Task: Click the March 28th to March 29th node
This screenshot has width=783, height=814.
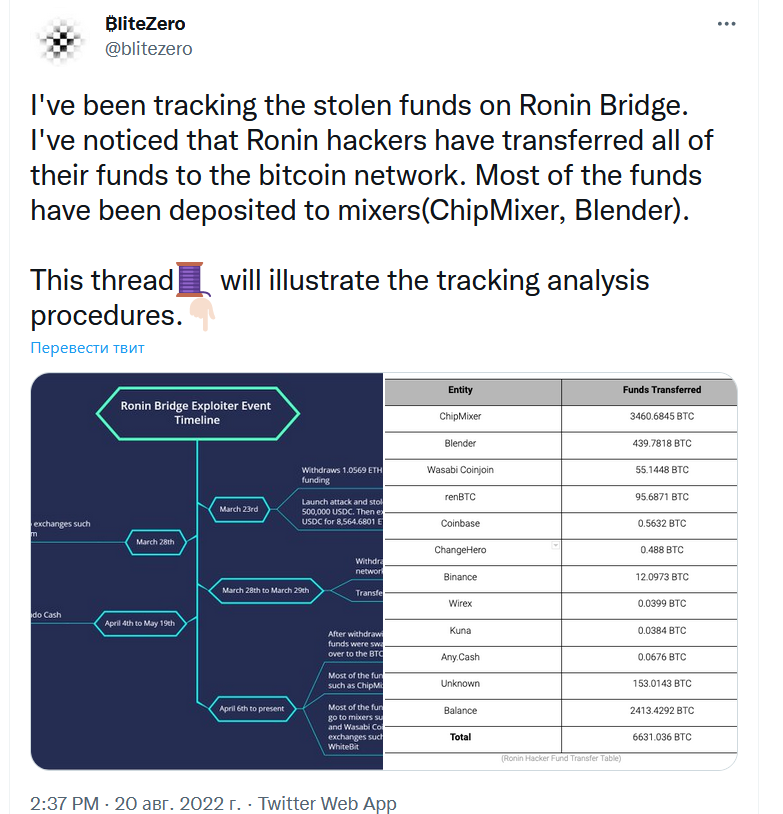Action: [x=266, y=590]
